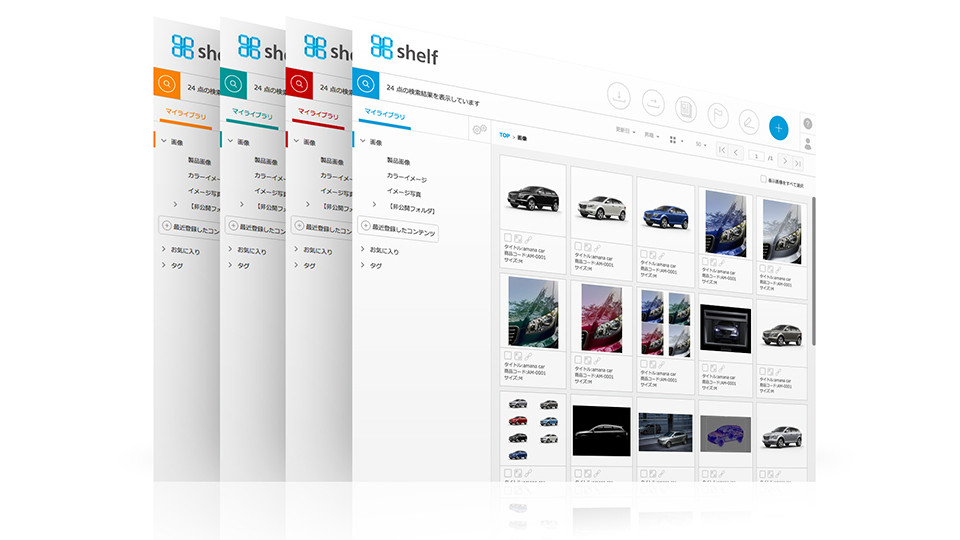Select the 製品画像 folder in sidebar
Screen dimensions: 960x540
point(404,160)
